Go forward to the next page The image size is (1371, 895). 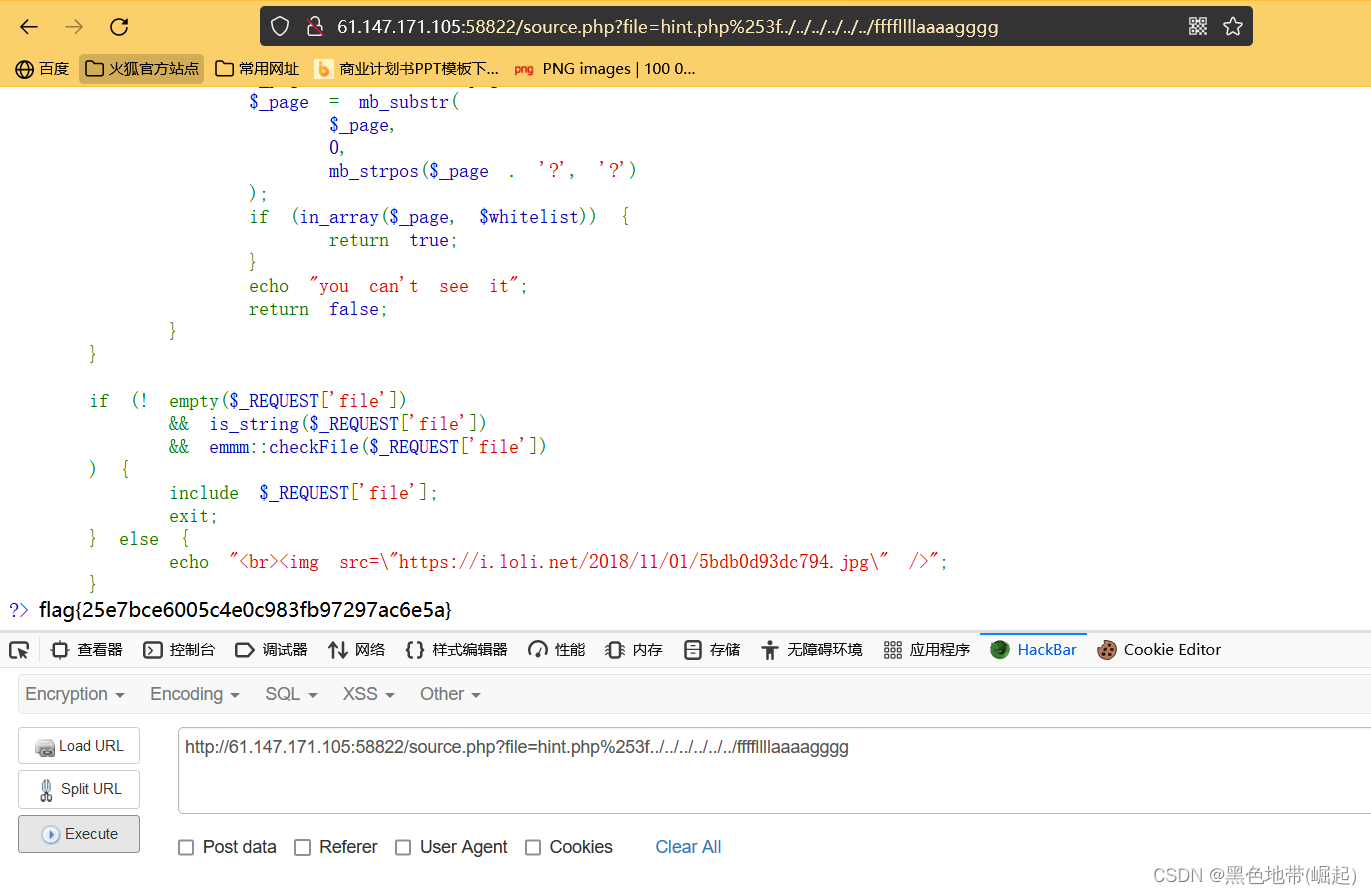click(74, 27)
